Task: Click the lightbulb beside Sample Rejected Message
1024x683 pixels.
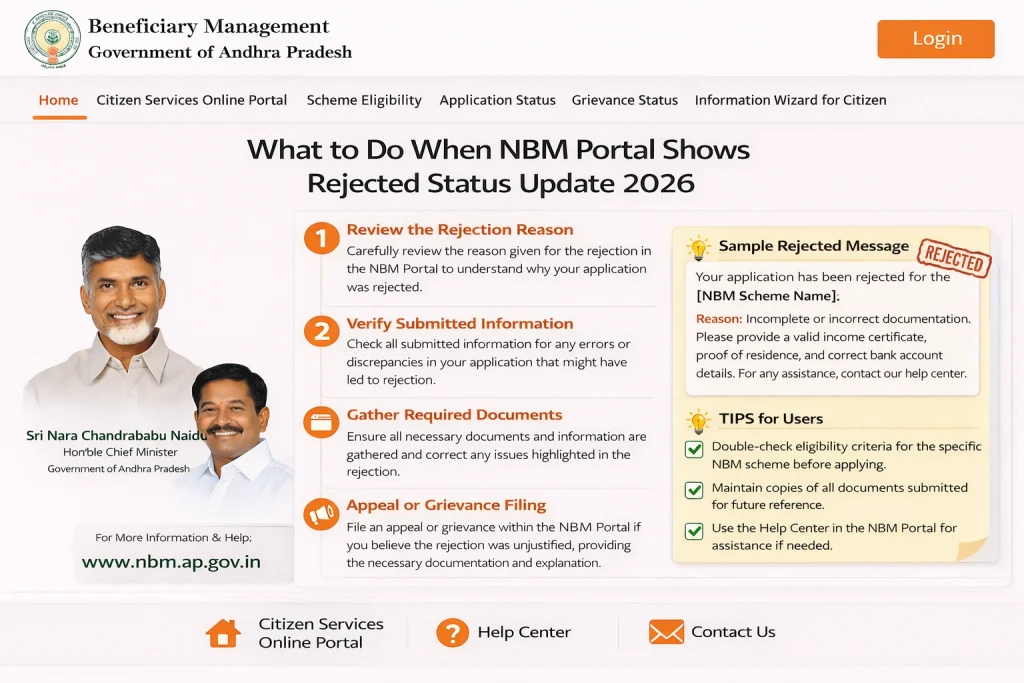Action: pos(698,247)
